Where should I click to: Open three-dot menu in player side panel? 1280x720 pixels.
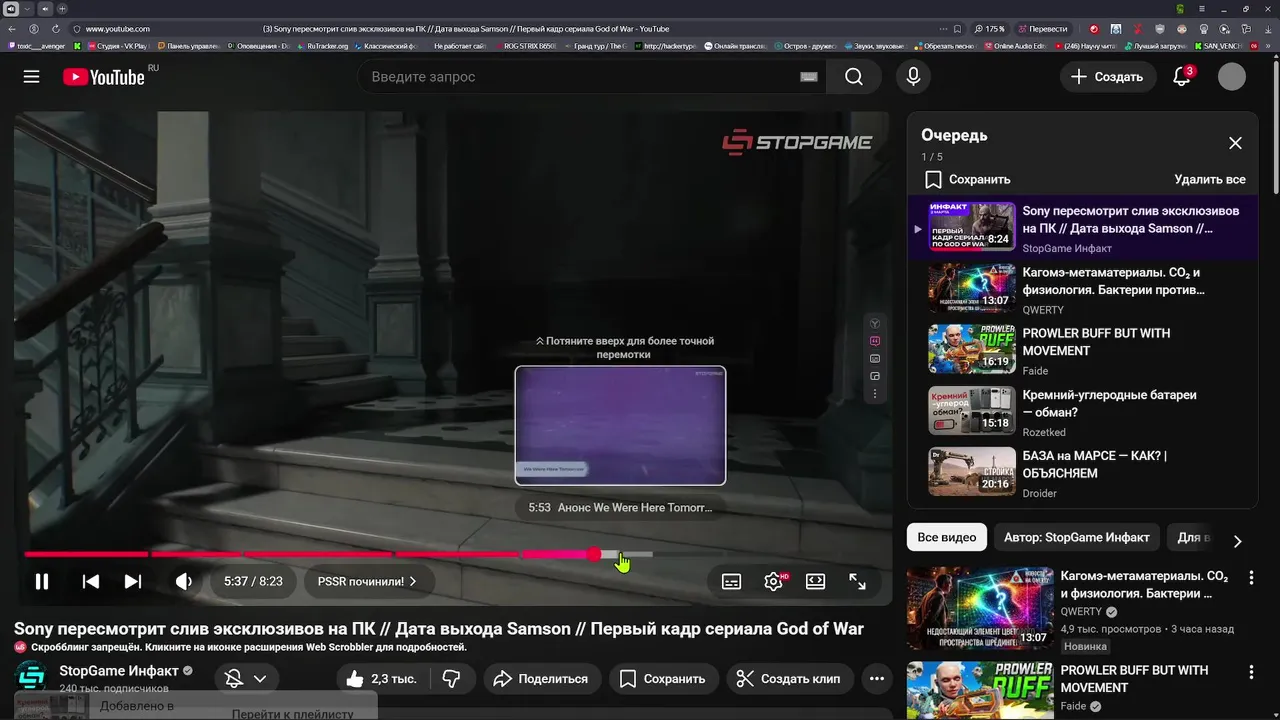[x=875, y=394]
